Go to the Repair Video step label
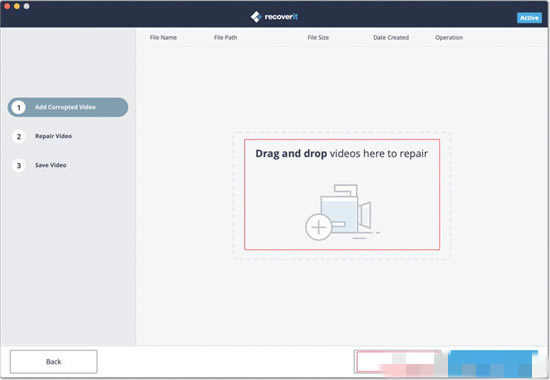The image size is (550, 380). (53, 136)
